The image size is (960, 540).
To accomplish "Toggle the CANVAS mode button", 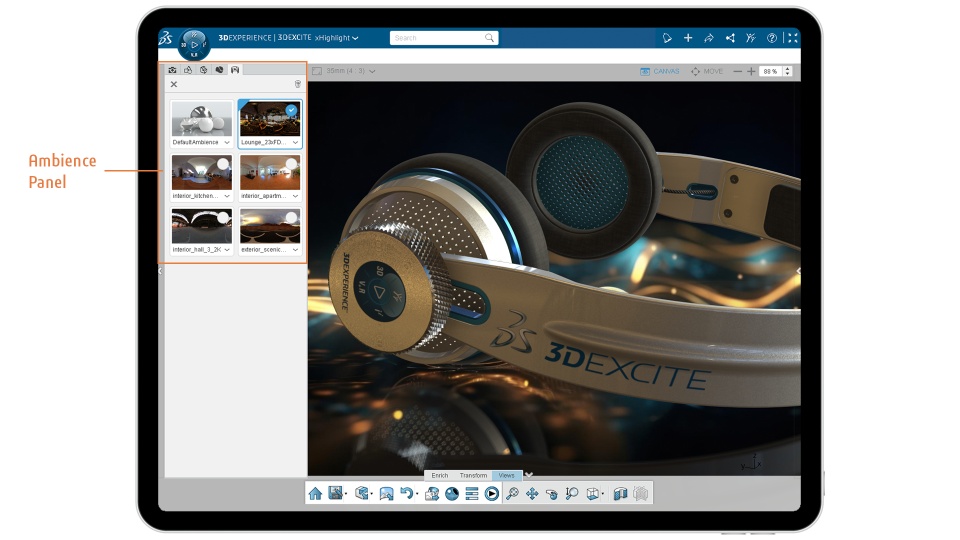I will (x=660, y=71).
